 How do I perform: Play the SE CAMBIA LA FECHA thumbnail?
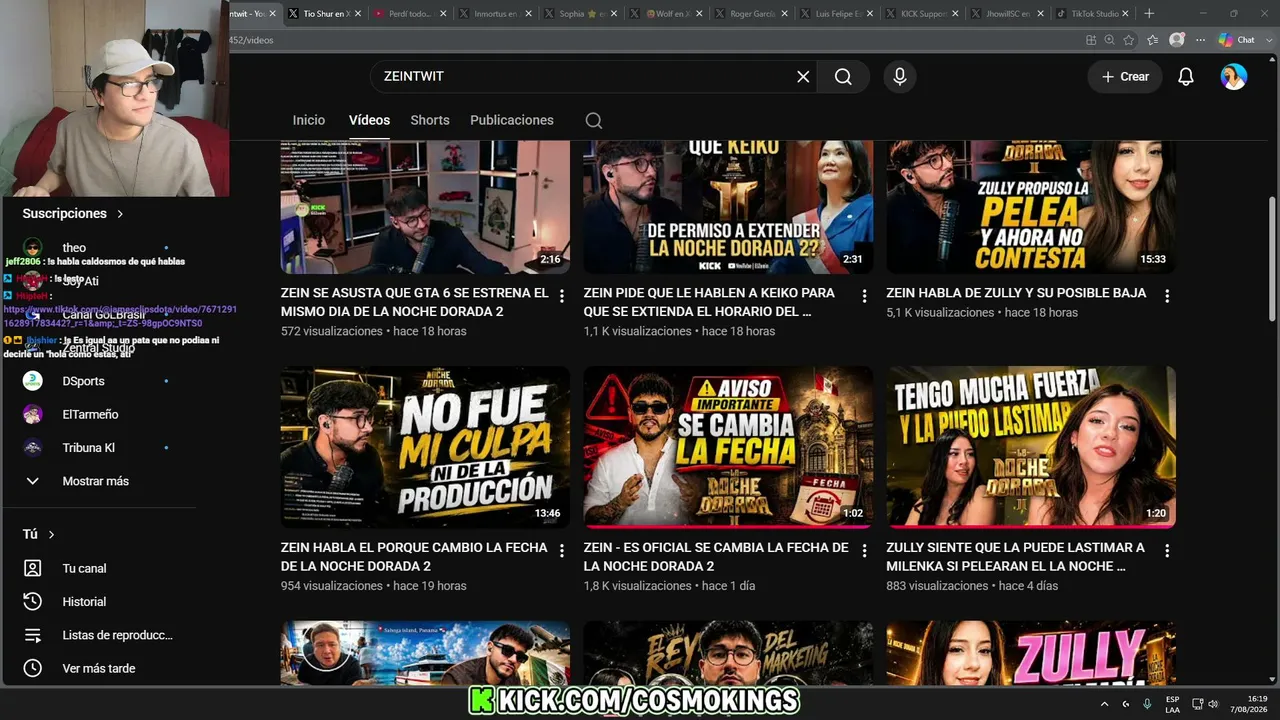[x=728, y=447]
